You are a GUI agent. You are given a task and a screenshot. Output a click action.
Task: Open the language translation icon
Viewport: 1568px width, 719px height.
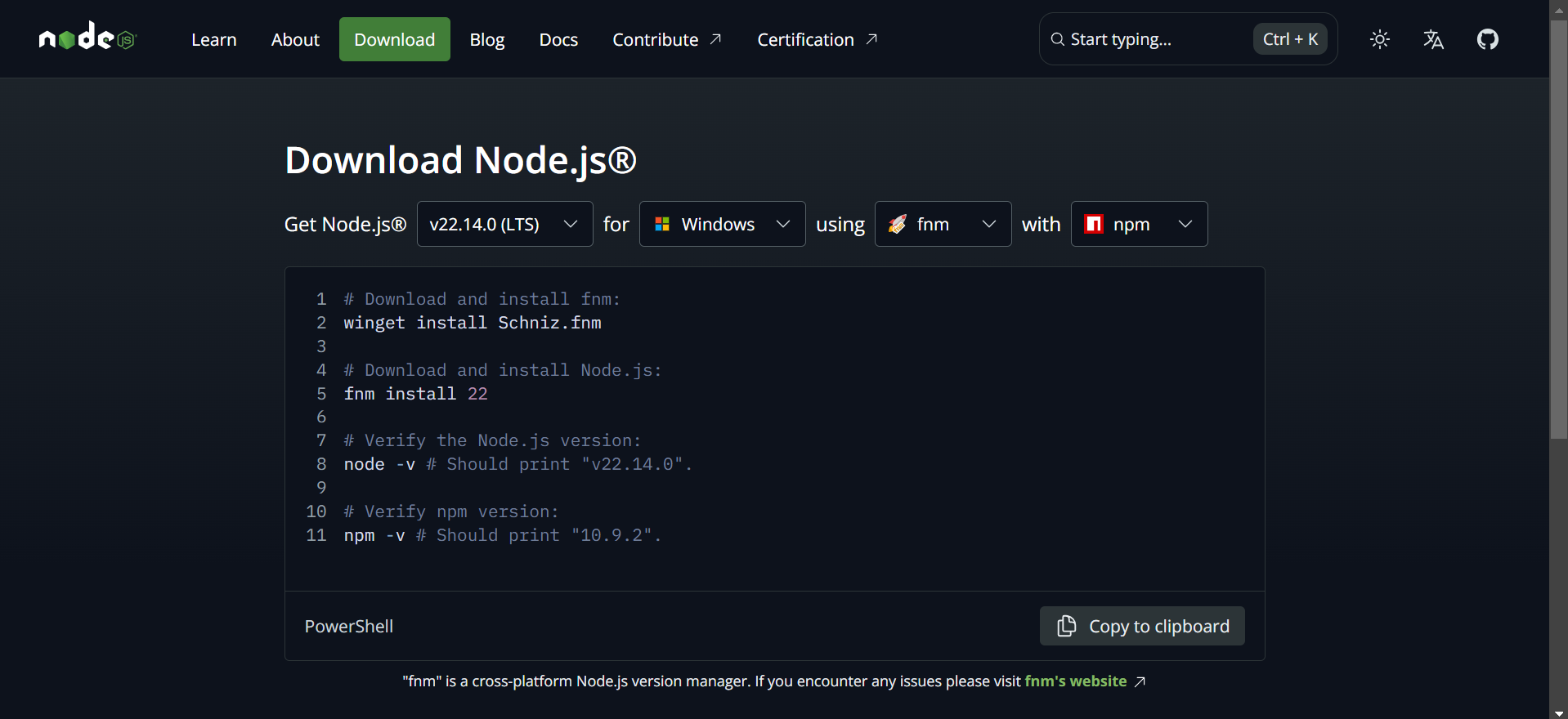(x=1433, y=39)
